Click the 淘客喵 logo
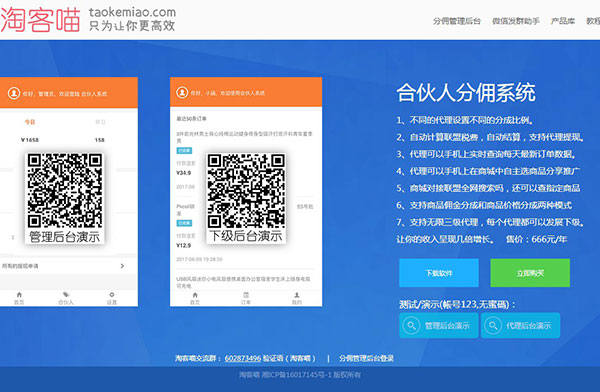Viewport: 600px width, 392px height. coord(40,20)
